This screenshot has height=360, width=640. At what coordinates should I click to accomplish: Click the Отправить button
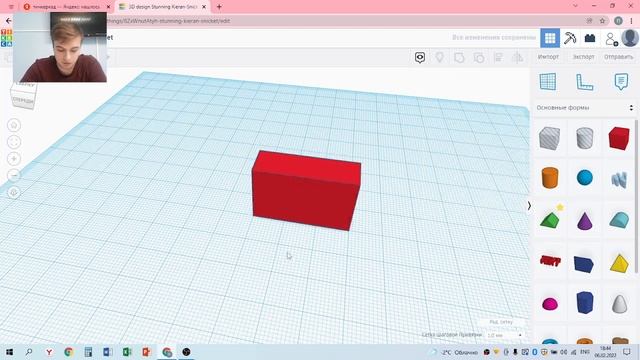coord(618,57)
